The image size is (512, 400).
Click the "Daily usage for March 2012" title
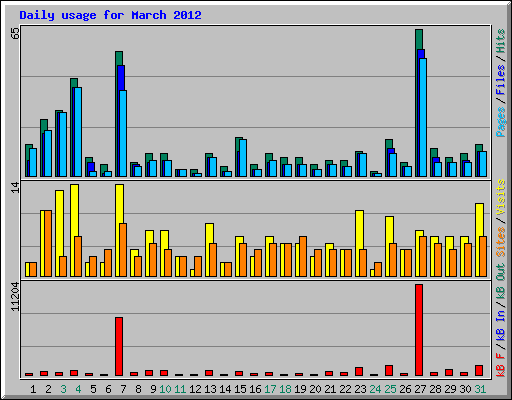[110, 15]
